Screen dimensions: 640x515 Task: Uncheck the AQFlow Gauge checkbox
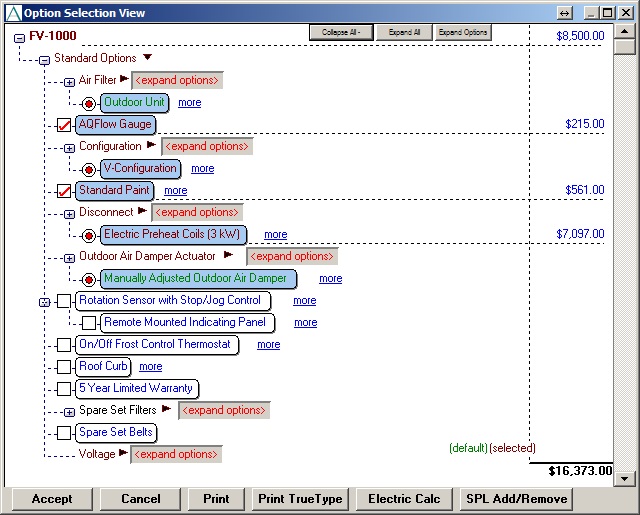coord(64,125)
